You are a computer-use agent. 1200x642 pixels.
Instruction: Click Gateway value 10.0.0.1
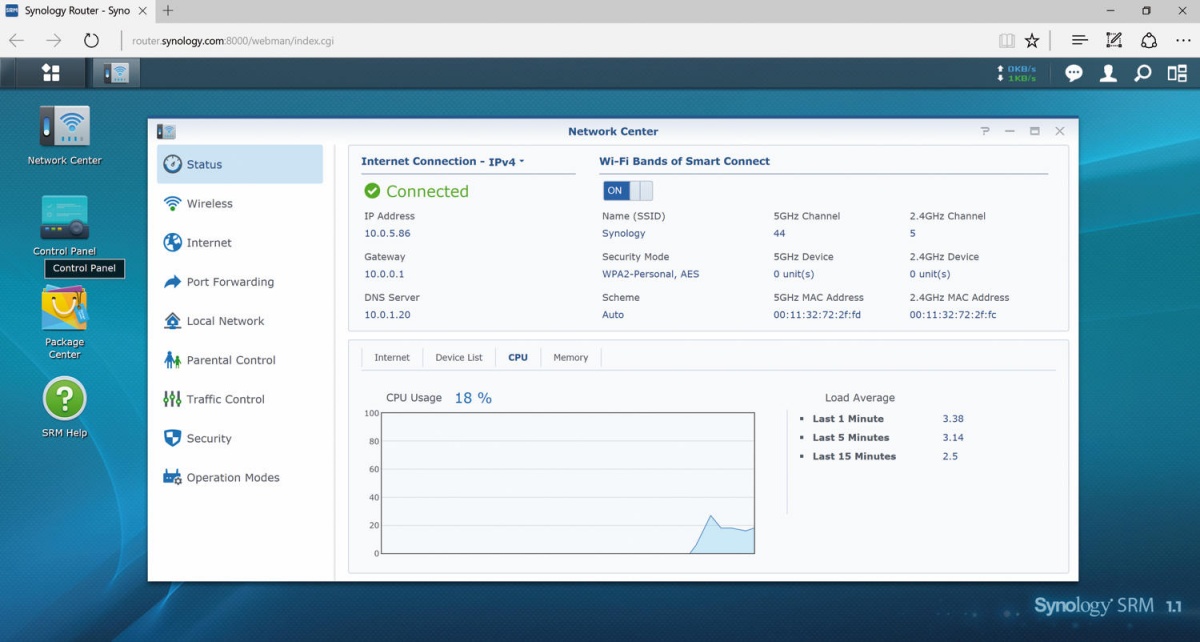pos(384,273)
